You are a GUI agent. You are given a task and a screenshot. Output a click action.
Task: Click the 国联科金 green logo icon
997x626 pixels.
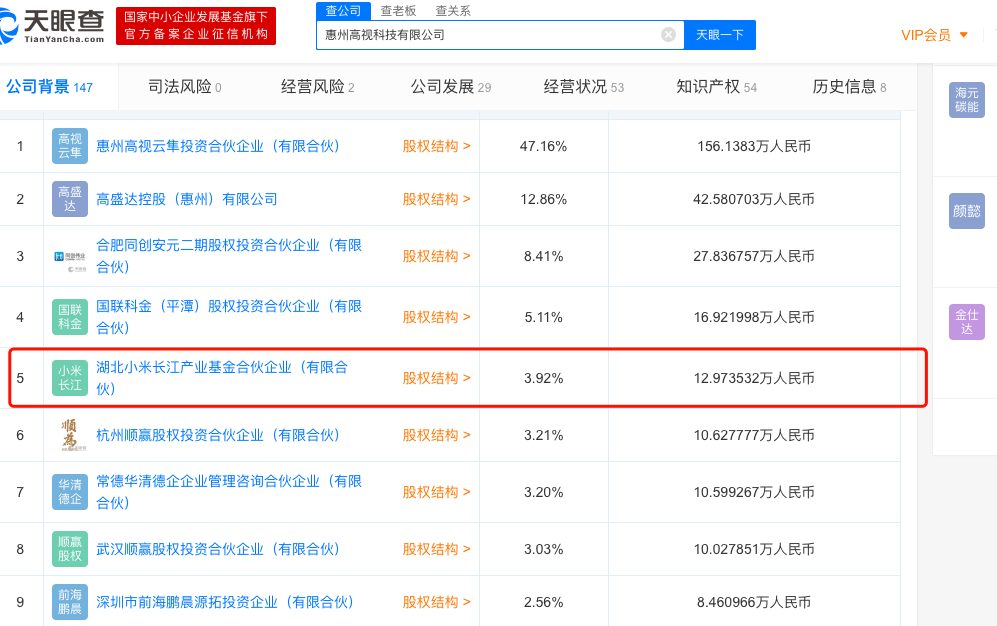pos(69,316)
